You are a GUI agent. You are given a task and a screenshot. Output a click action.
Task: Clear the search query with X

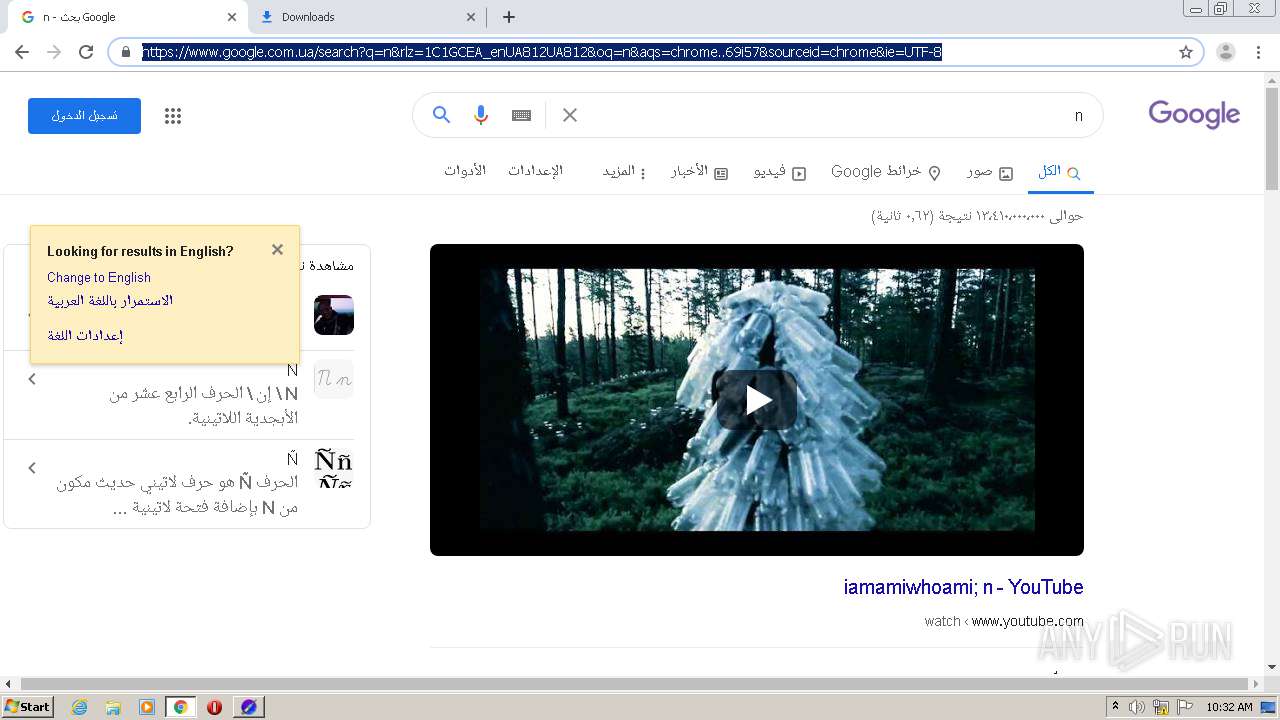point(570,115)
